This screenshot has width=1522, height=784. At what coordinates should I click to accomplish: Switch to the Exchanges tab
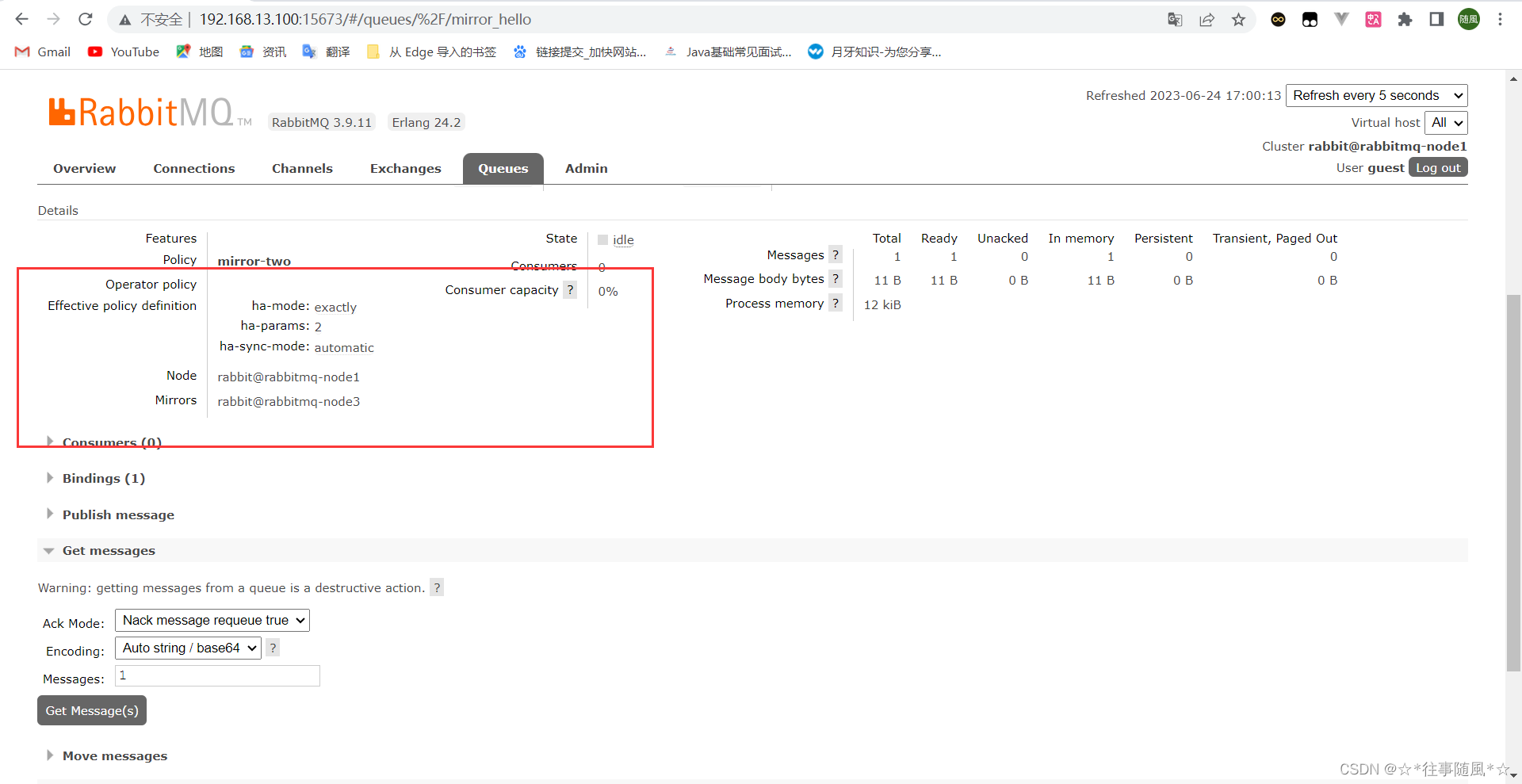click(405, 168)
